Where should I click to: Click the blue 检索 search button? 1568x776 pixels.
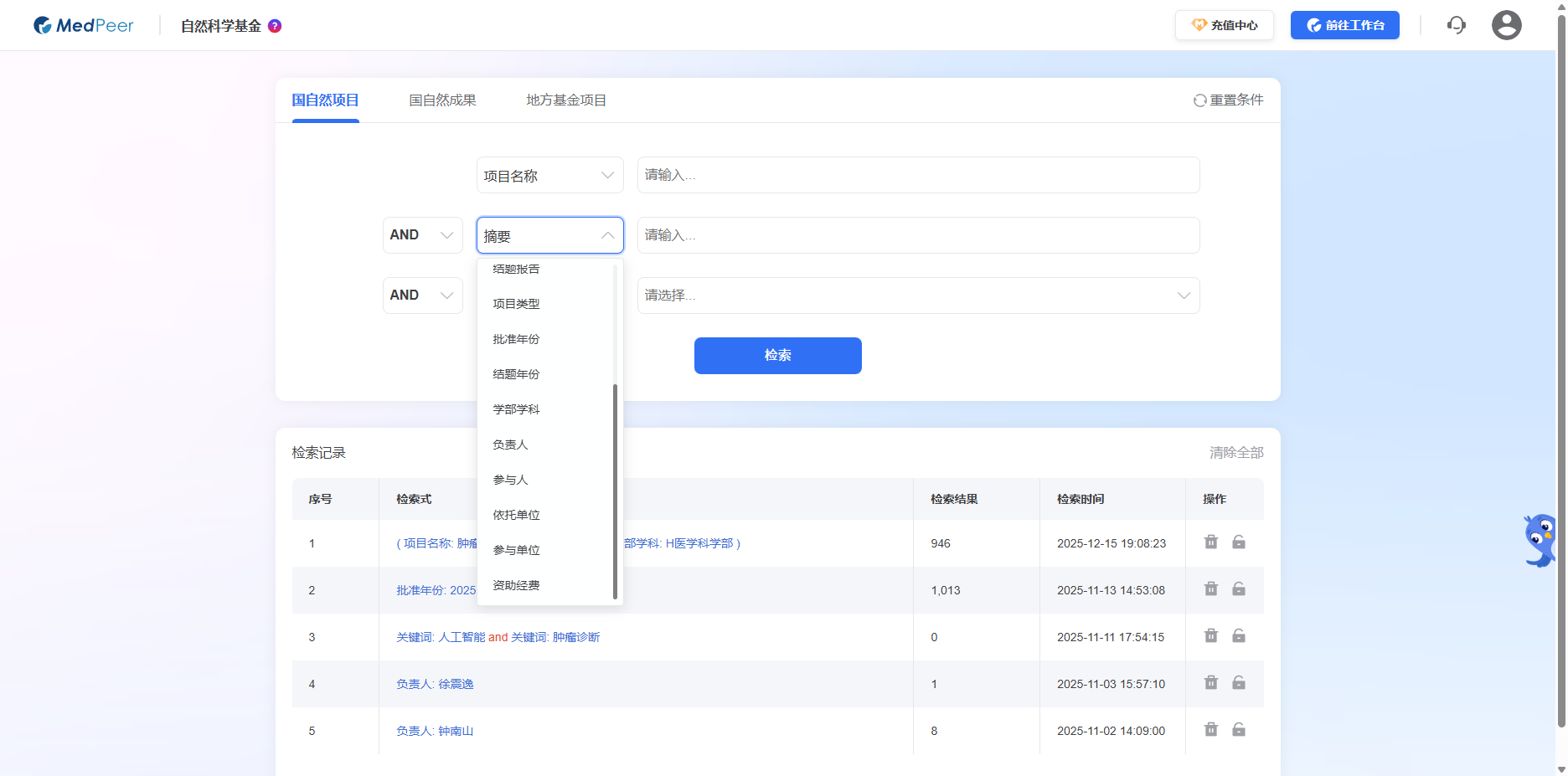[777, 355]
